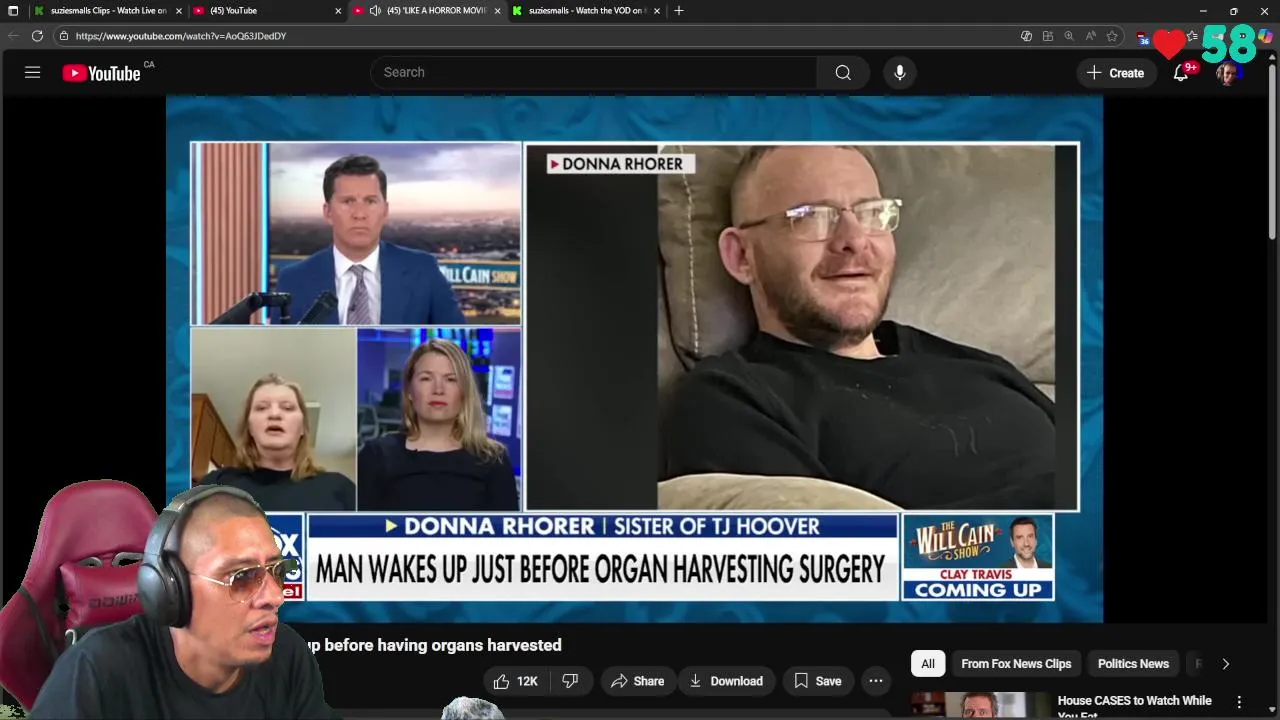Screen dimensions: 1280x720
Task: Dislike the video with thumbs-down
Action: [570, 681]
